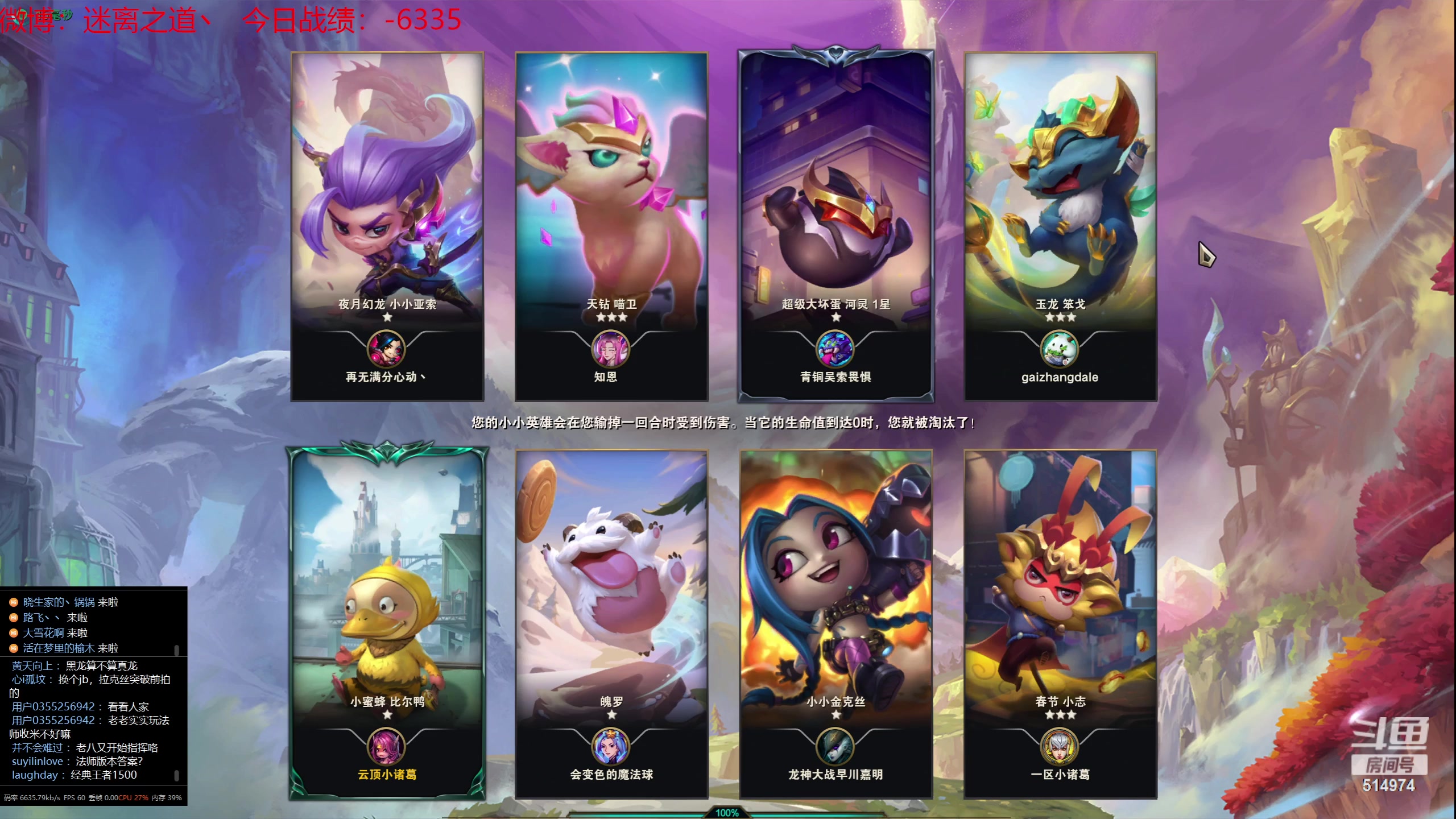Click username 黄天向上 in chat
This screenshot has height=819, width=1456.
[32, 665]
